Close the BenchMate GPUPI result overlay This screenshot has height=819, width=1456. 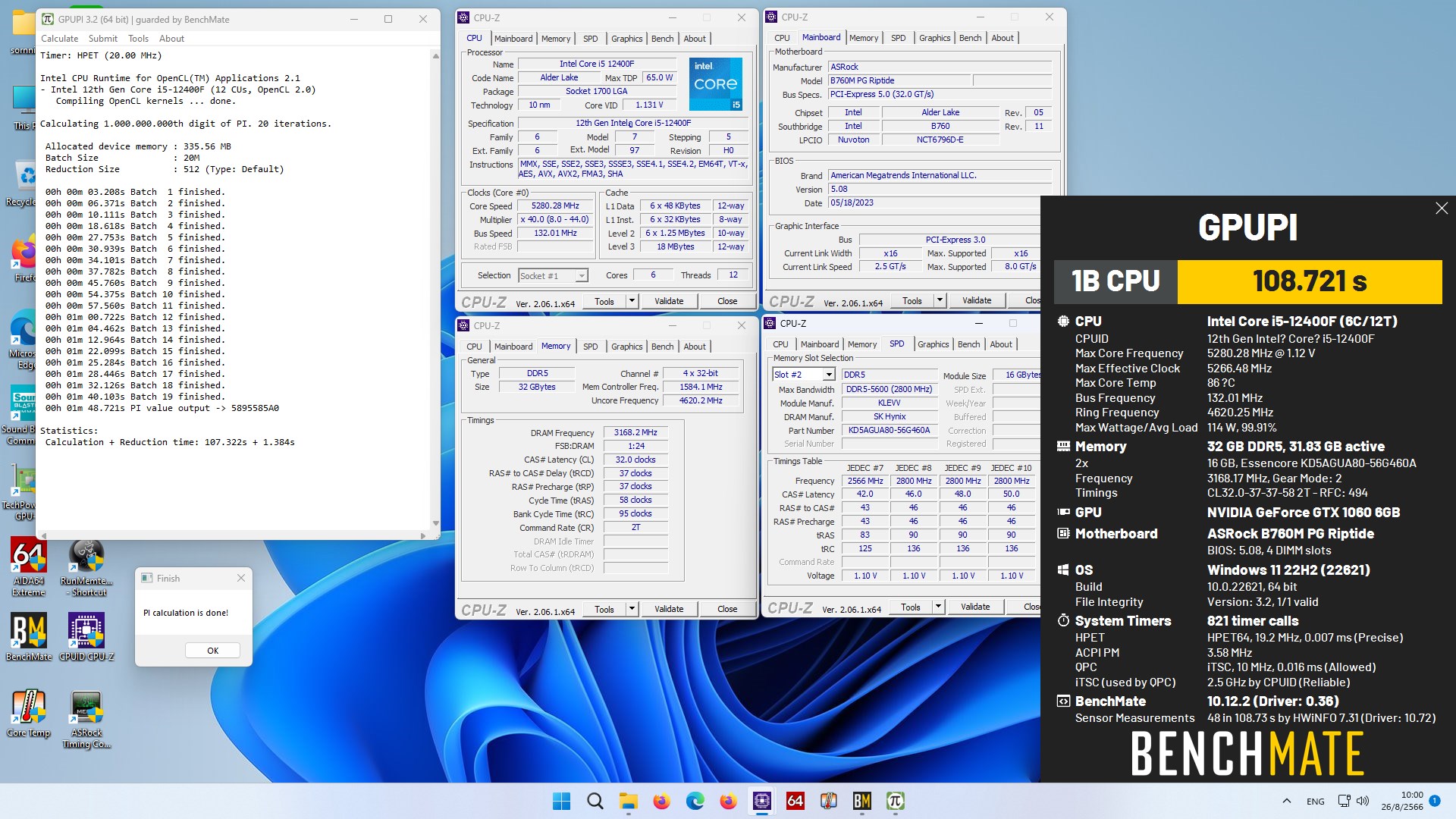(x=1442, y=208)
